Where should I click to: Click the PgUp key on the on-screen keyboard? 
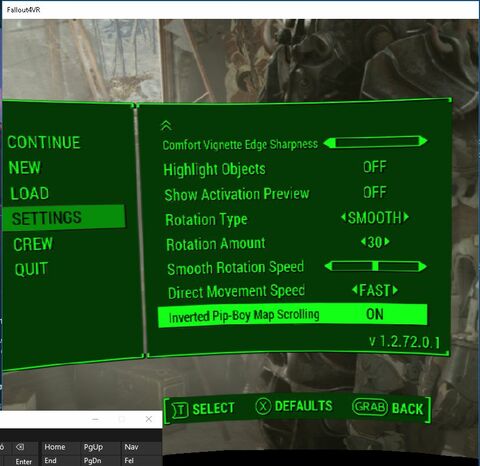click(x=93, y=447)
